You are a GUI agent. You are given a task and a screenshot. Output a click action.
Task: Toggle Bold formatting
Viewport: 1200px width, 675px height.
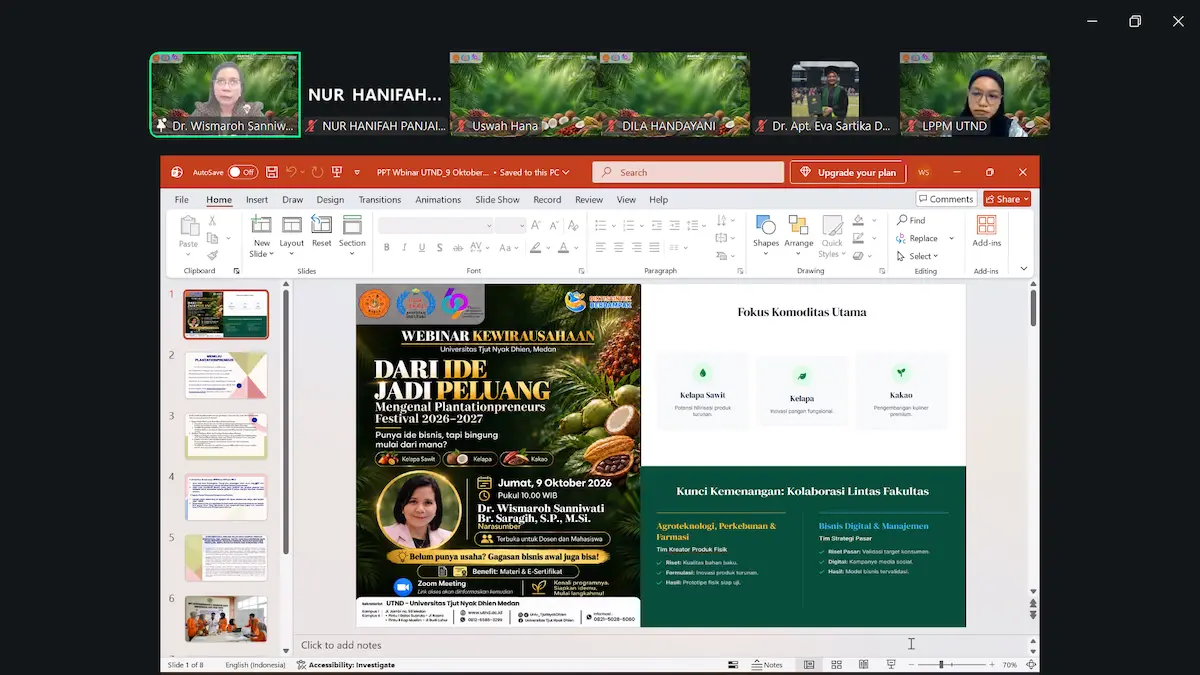[x=386, y=248]
